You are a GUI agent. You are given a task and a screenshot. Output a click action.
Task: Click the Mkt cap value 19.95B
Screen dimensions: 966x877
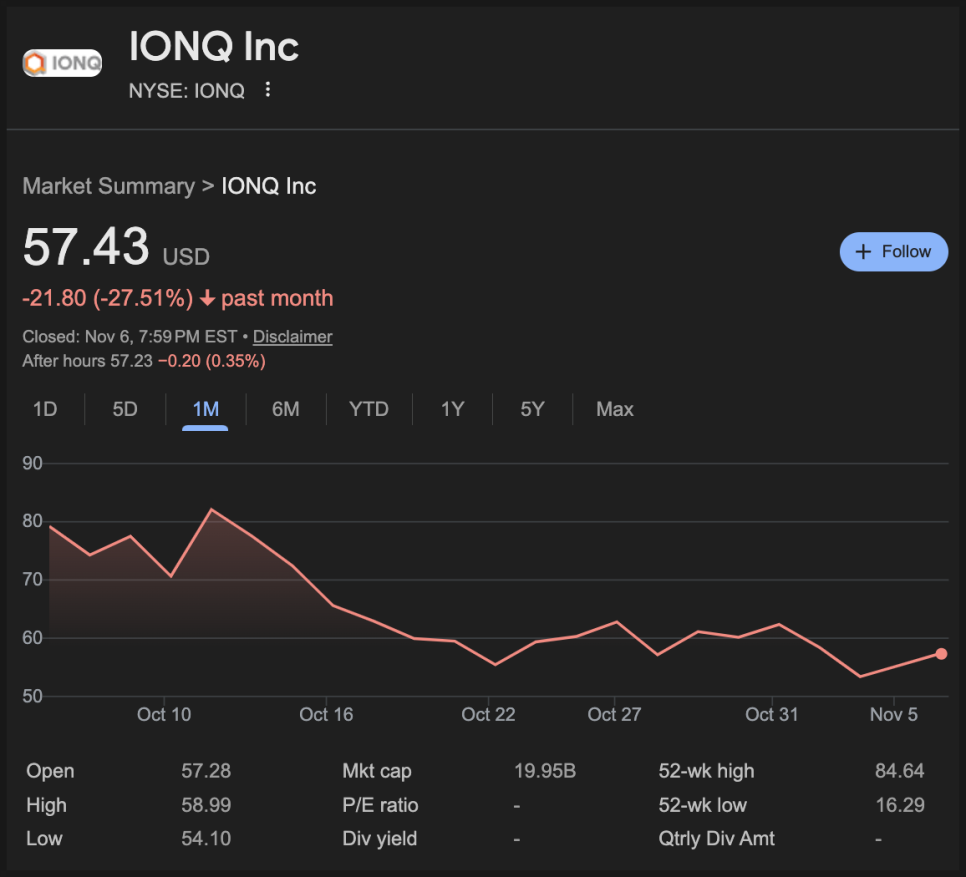coord(544,771)
